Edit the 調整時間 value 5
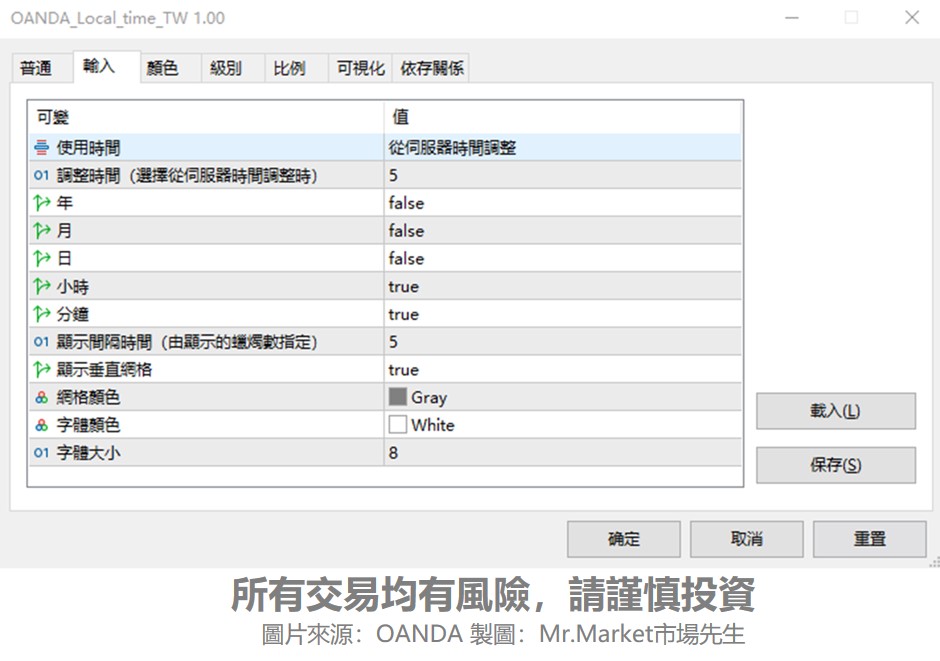940x661 pixels. 562,175
